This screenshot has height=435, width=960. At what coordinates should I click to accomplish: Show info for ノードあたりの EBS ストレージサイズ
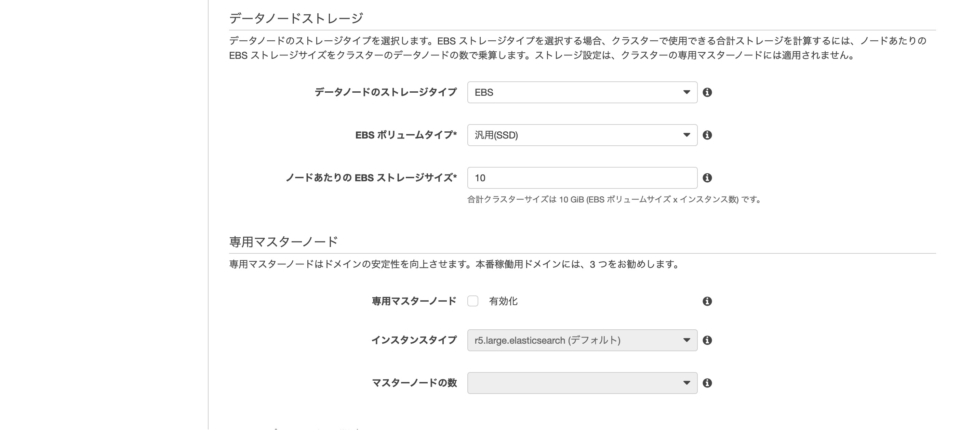(707, 178)
